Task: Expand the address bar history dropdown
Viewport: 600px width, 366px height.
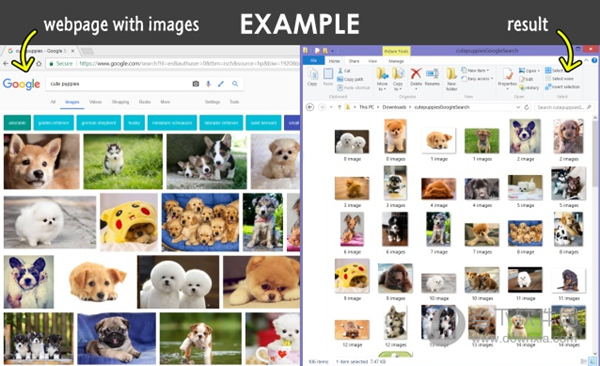Action: [518, 107]
